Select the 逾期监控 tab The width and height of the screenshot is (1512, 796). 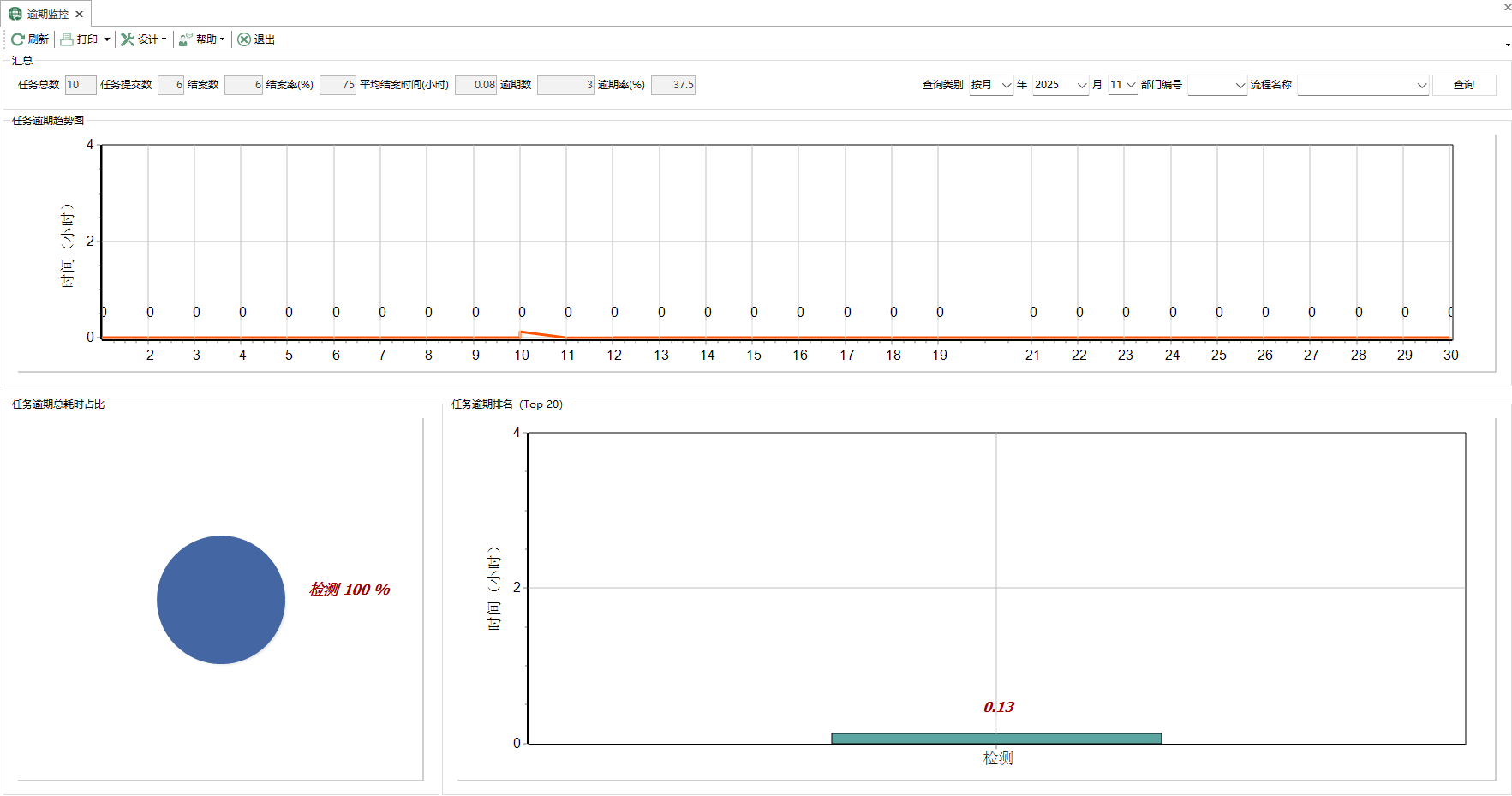point(47,15)
